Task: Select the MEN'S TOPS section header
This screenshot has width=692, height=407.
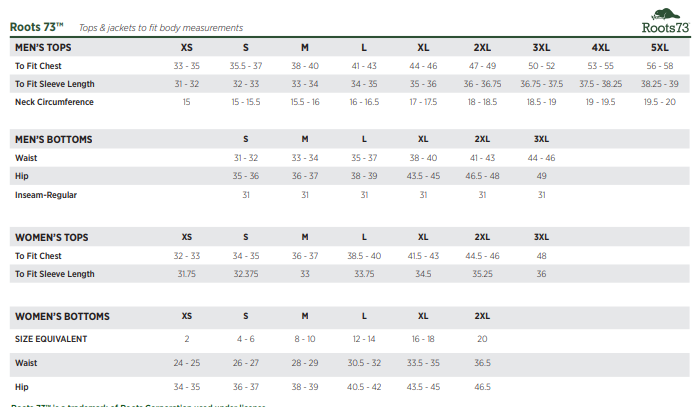Action: point(43,47)
